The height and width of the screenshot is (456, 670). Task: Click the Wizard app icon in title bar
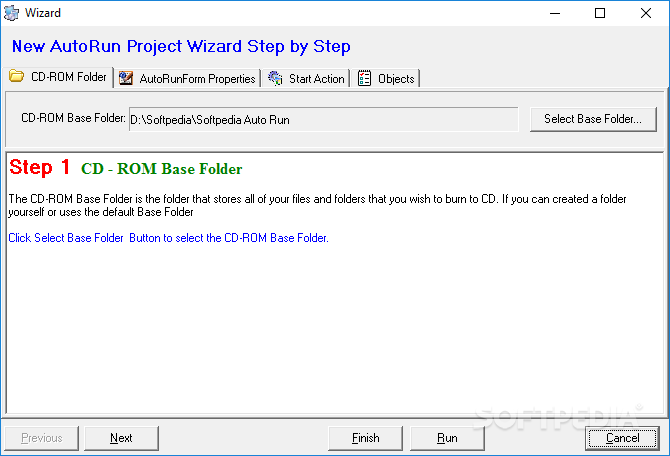[11, 13]
